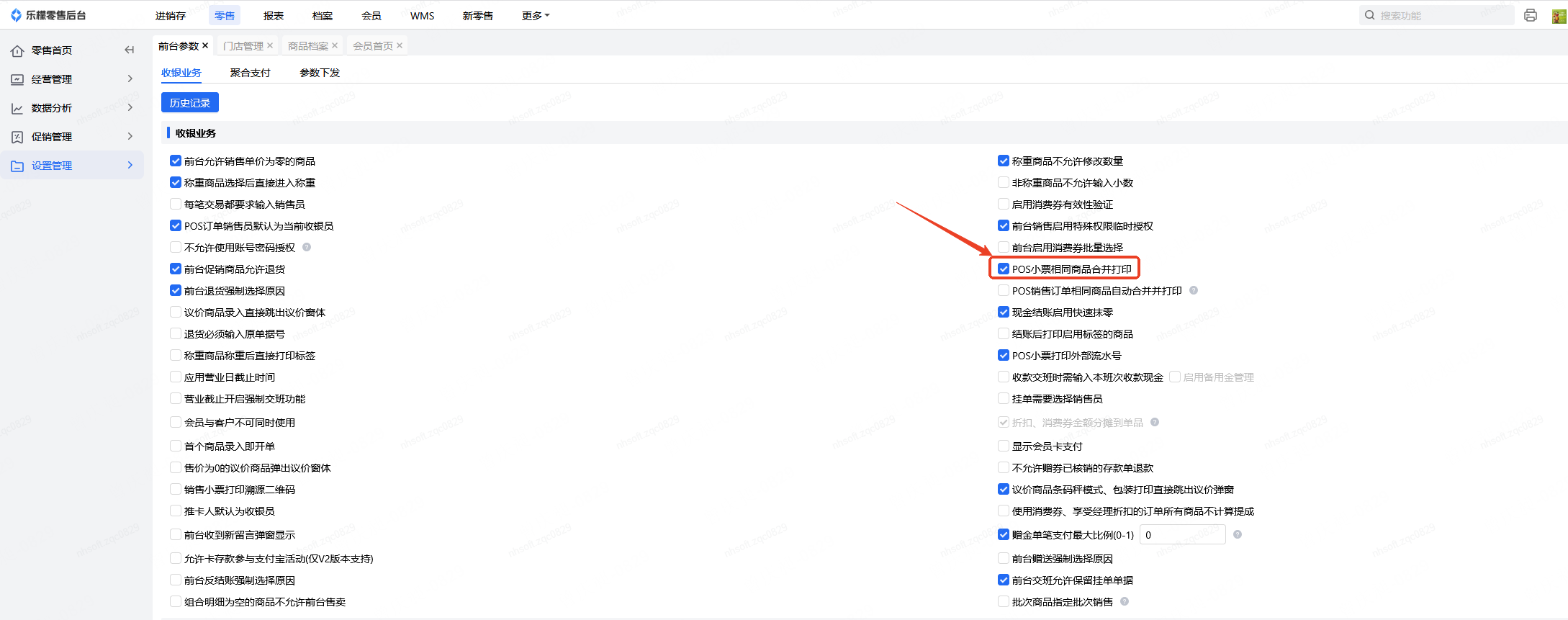Open the 报表 top menu
This screenshot has height=620, width=1568.
coord(274,16)
